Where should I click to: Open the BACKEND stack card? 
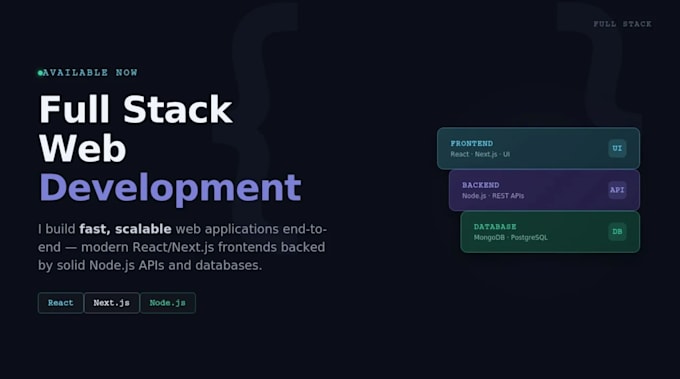tap(544, 190)
